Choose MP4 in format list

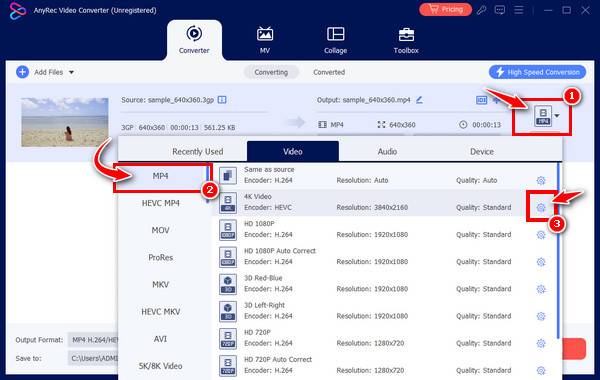pos(160,176)
